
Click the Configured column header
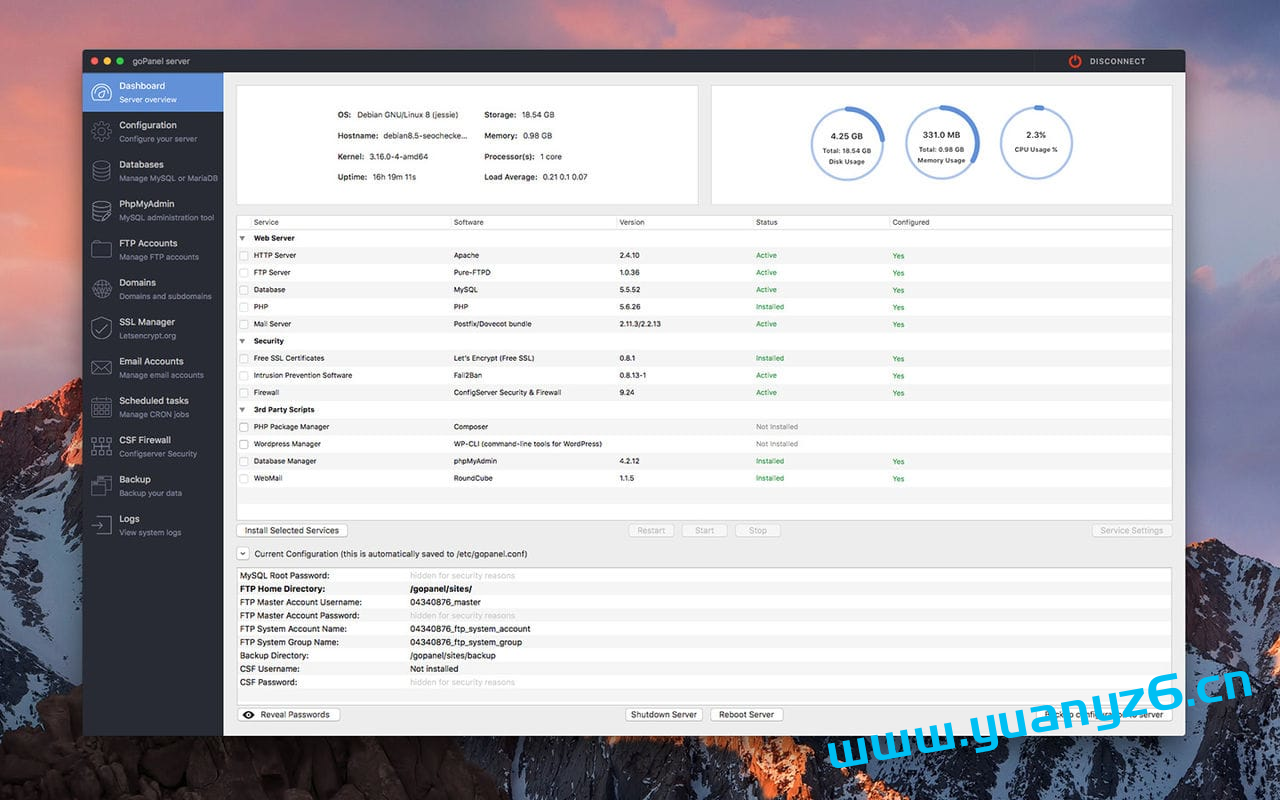911,222
